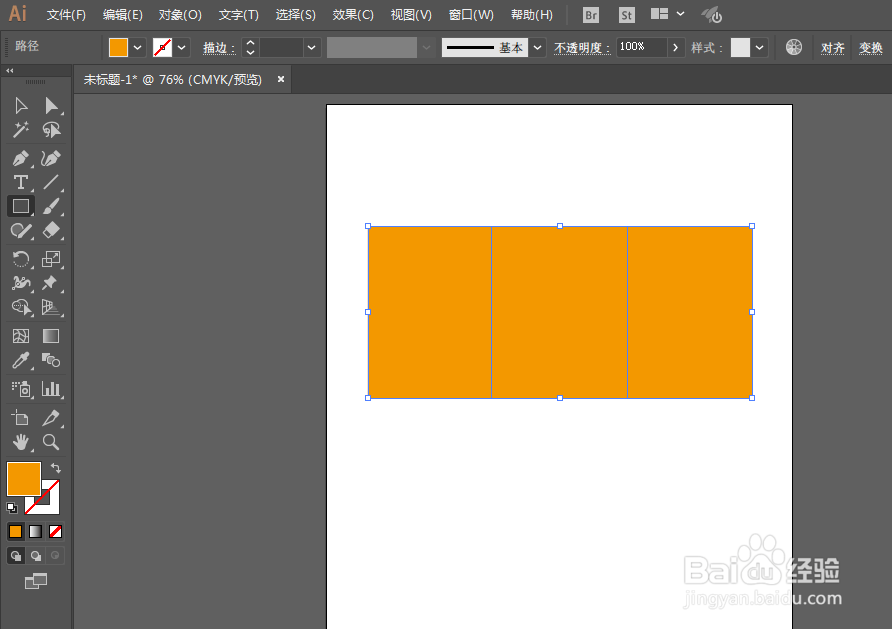This screenshot has width=892, height=629.
Task: Set paint mode to Color
Action: click(x=15, y=531)
